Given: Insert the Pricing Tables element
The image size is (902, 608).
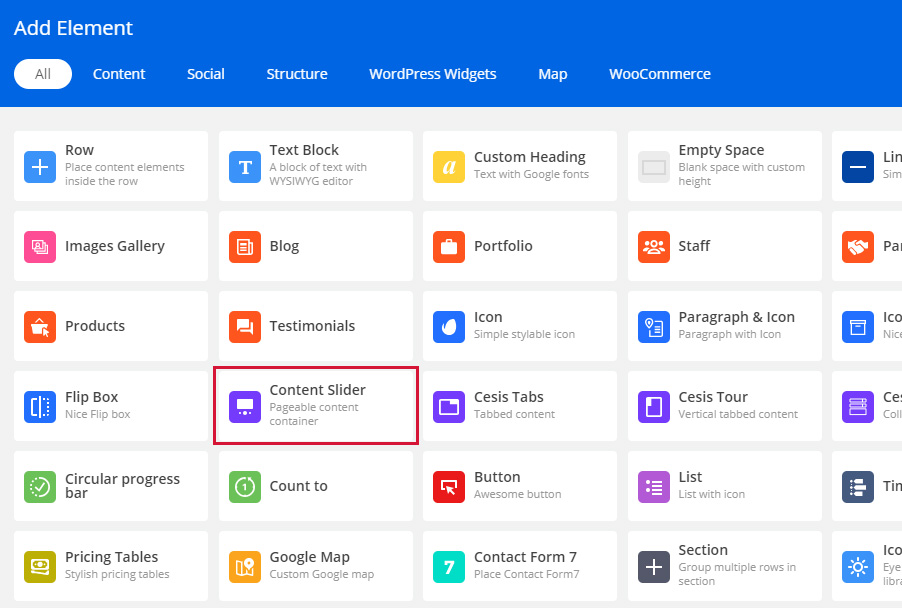Looking at the screenshot, I should pyautogui.click(x=111, y=565).
